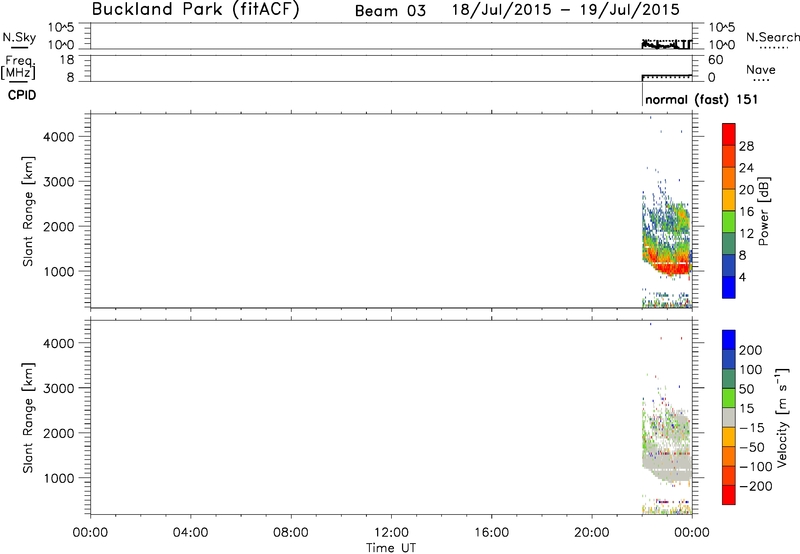Pick the gray segment of Velocity colorbar
Viewport: 800px width, 554px height.
tap(729, 418)
